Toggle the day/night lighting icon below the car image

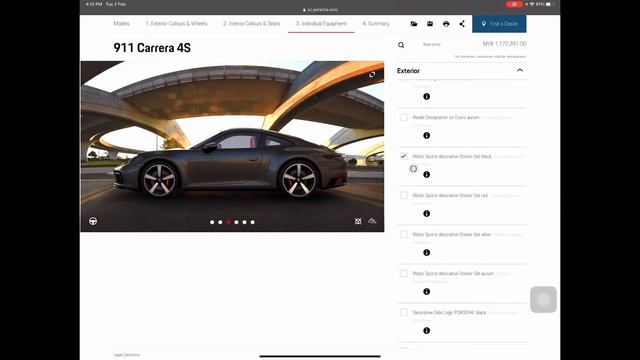(358, 221)
